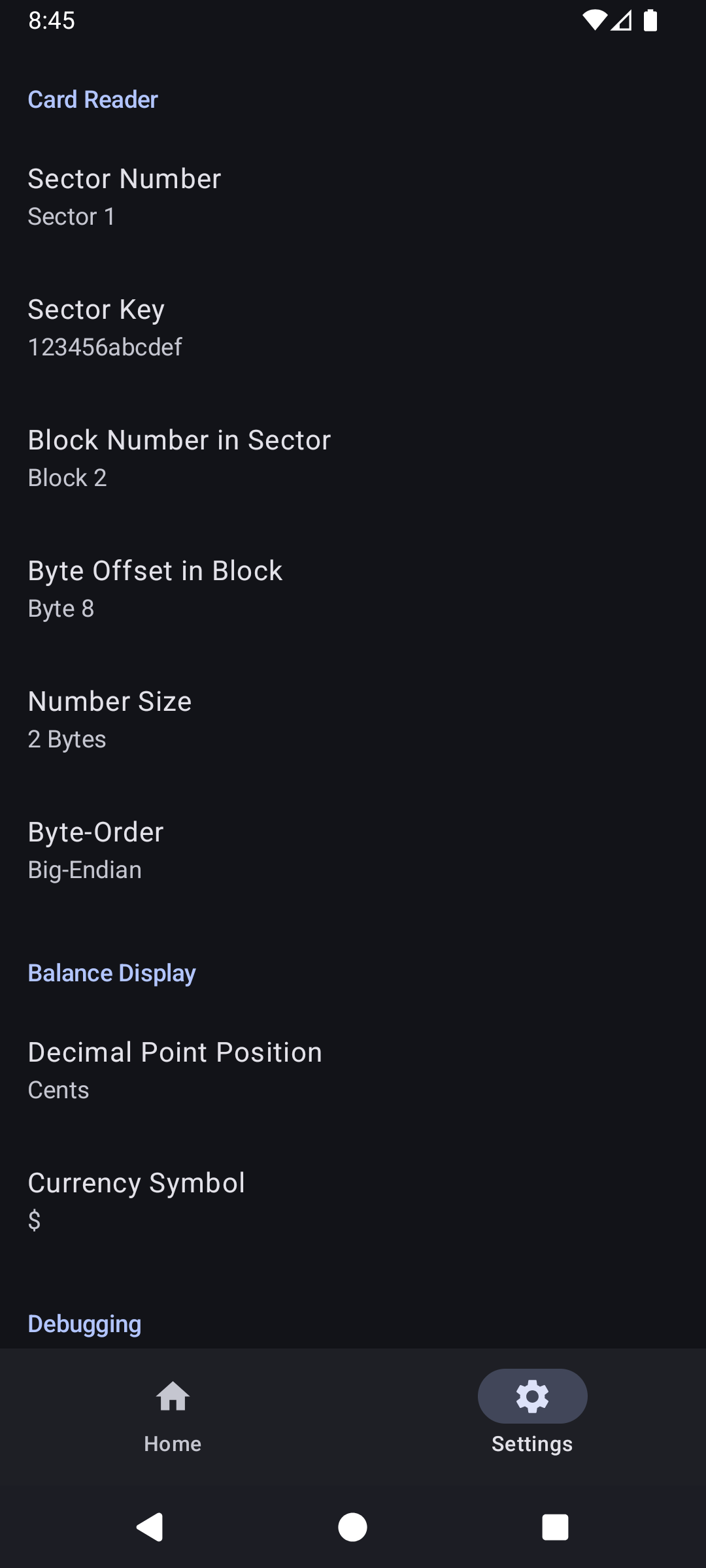Viewport: 706px width, 1568px height.
Task: Tap the Home house icon
Action: 173,1396
